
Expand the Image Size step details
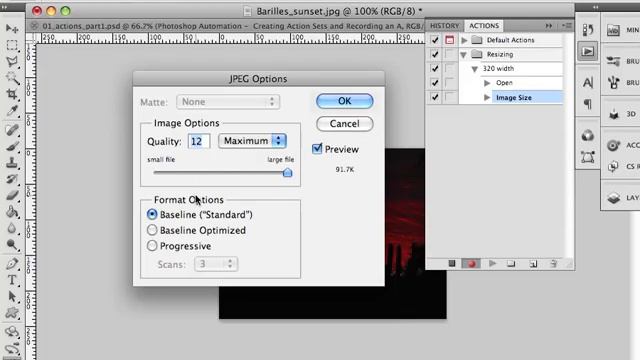487,98
